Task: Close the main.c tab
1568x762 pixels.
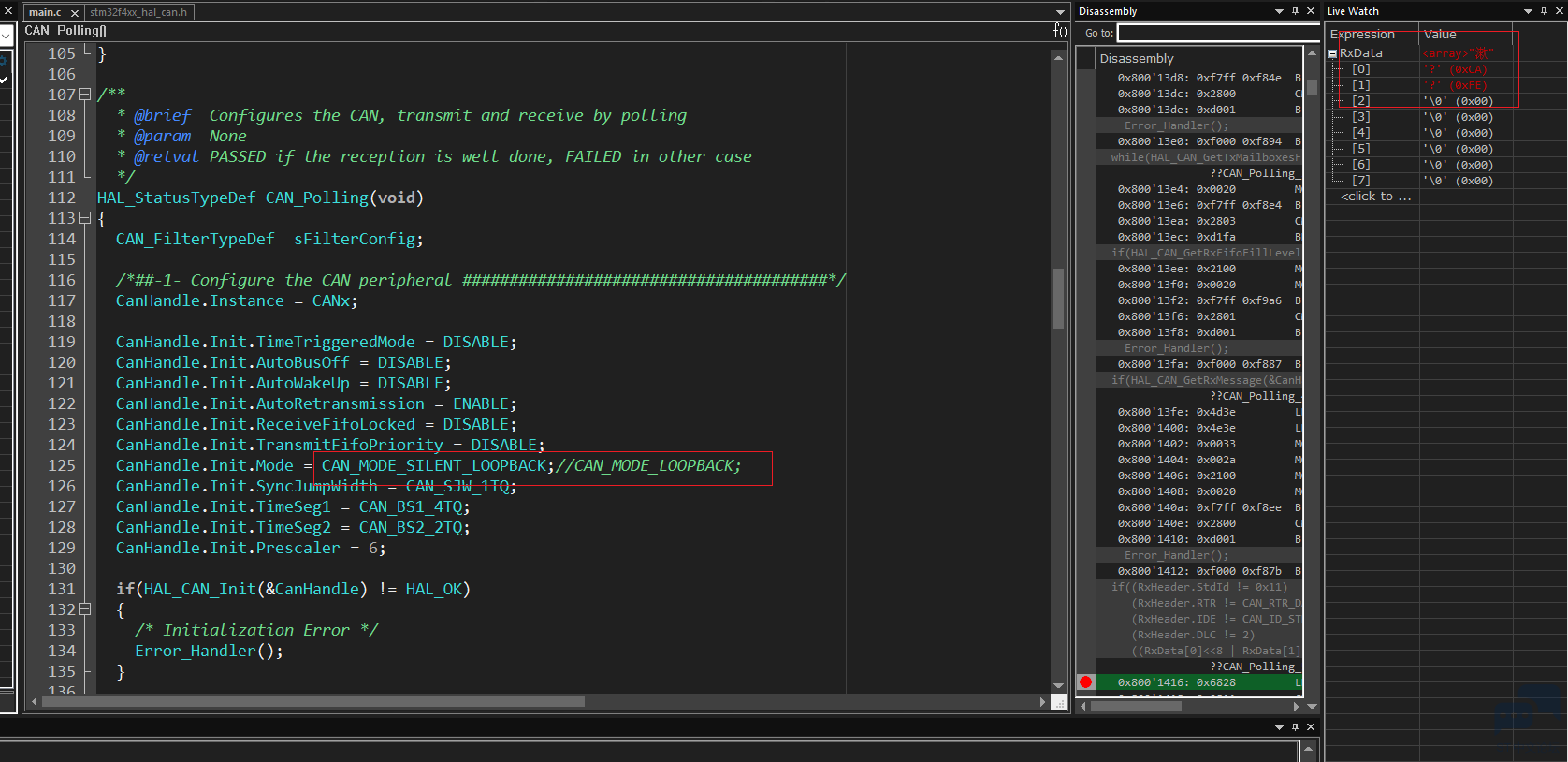Action: [75, 13]
